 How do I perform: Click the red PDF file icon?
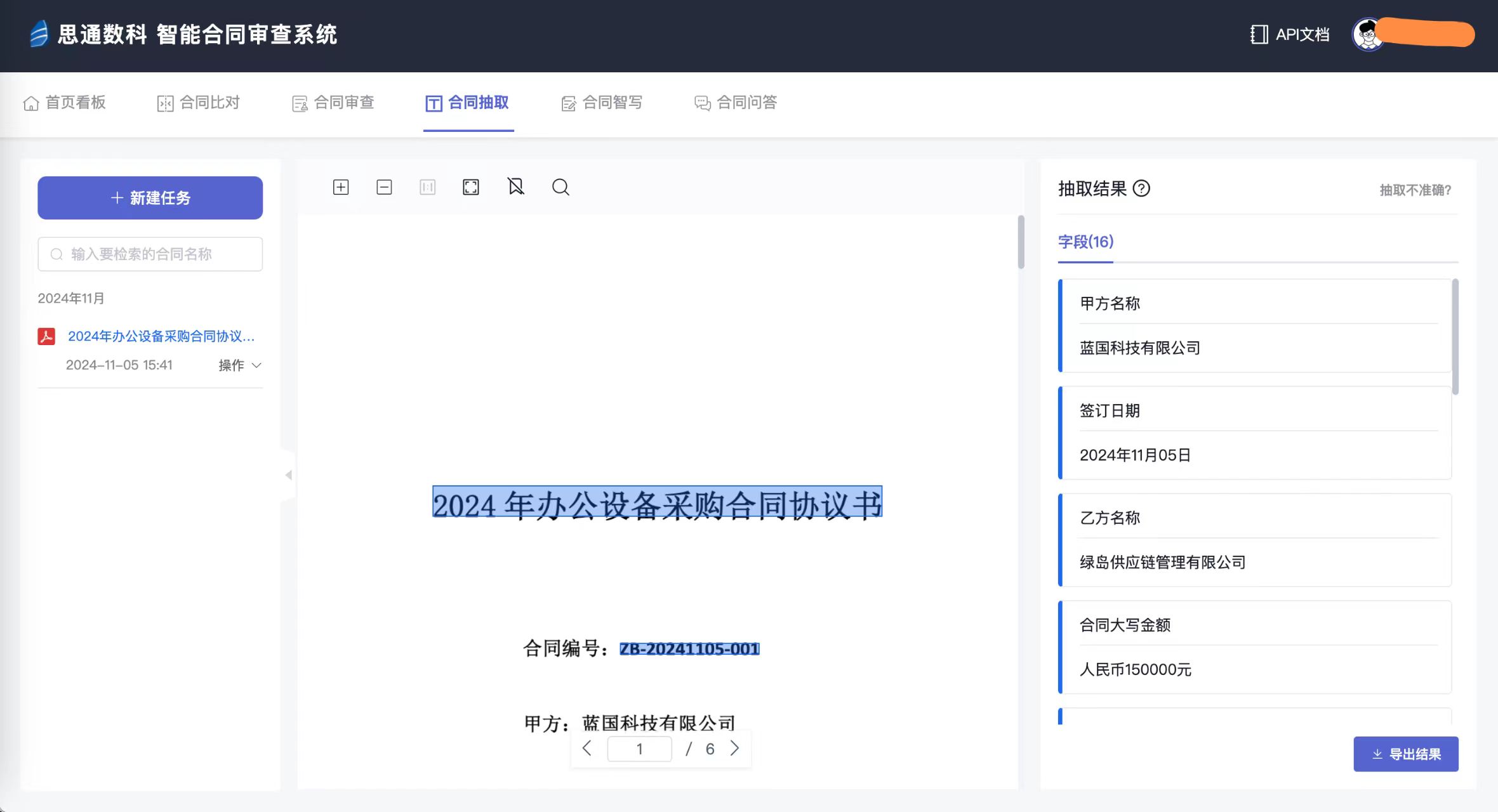[x=46, y=336]
